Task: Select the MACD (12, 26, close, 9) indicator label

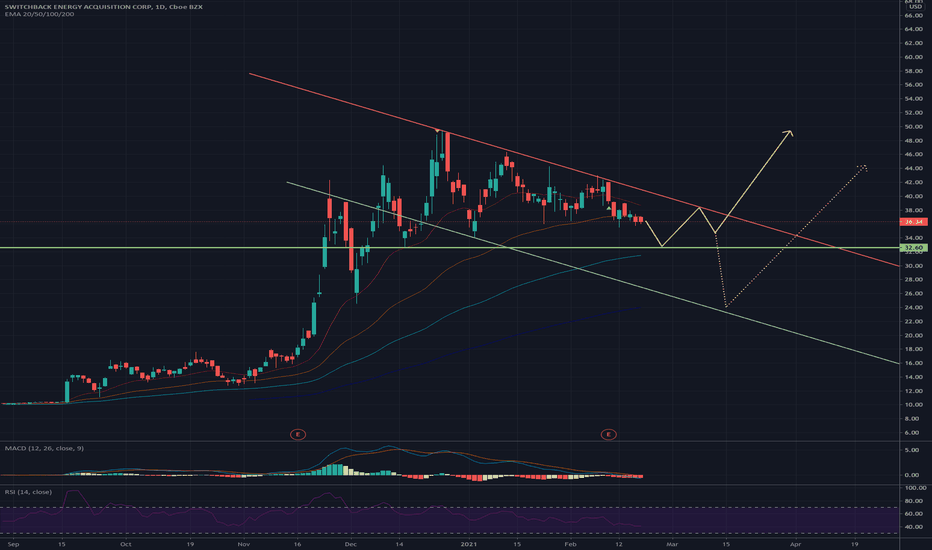Action: coord(44,448)
